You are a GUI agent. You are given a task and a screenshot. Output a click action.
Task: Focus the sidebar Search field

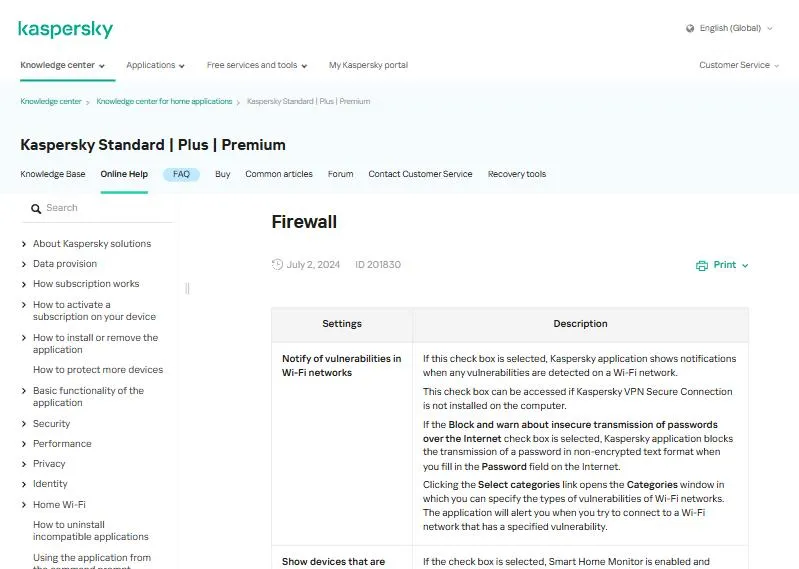pos(97,208)
